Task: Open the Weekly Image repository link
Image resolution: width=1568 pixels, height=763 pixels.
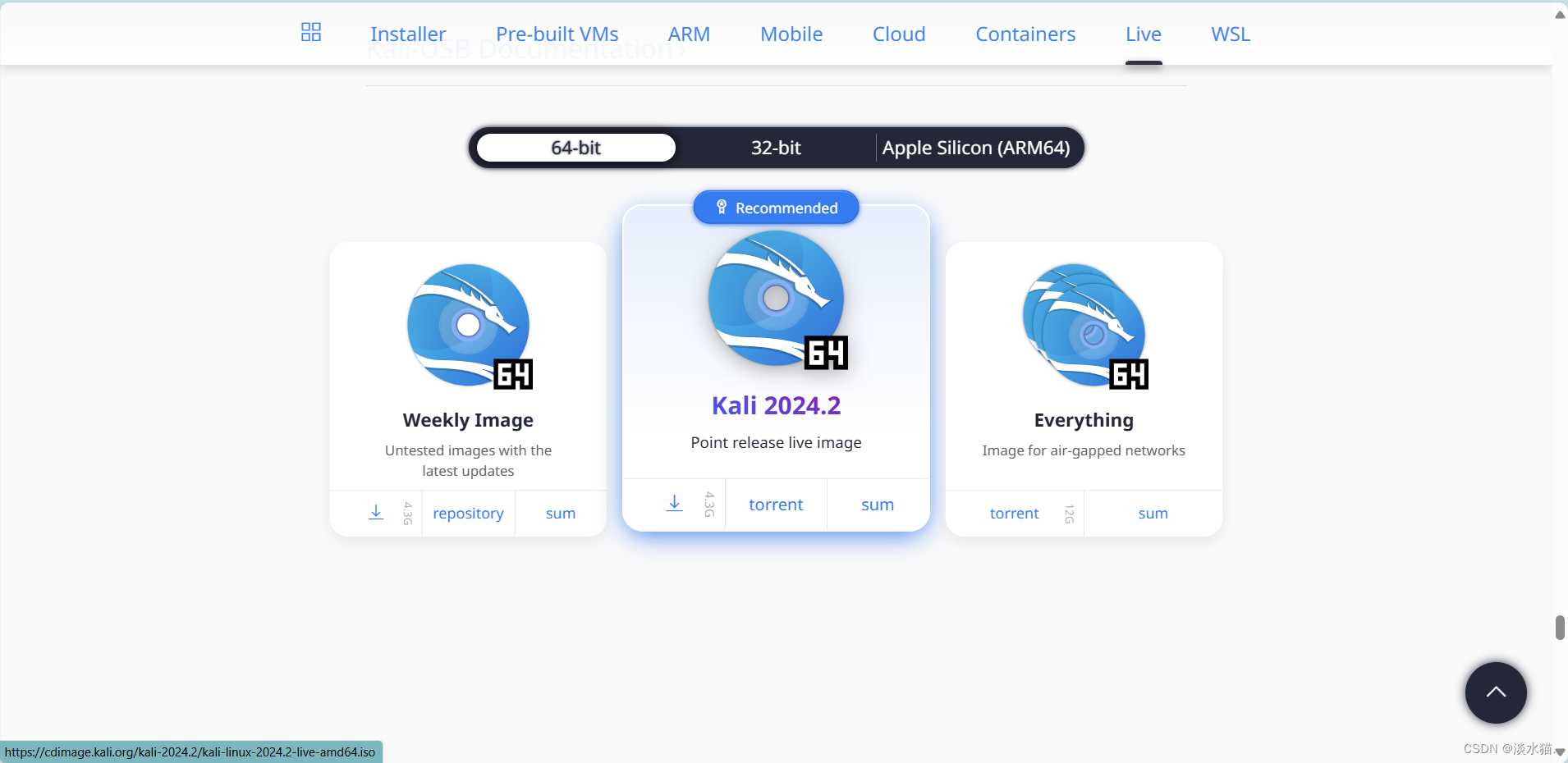Action: [468, 513]
